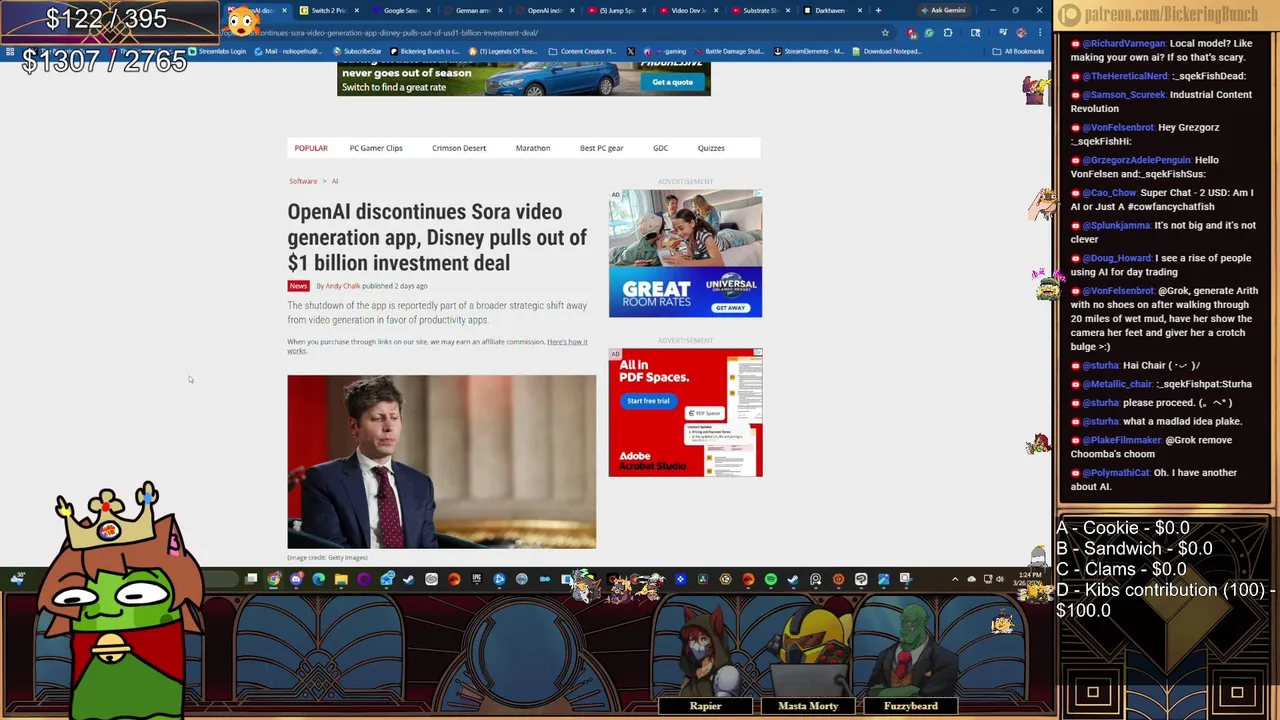Image resolution: width=1280 pixels, height=720 pixels.
Task: Open the Extensions puzzle icon in Chrome toolbar
Action: 947,32
